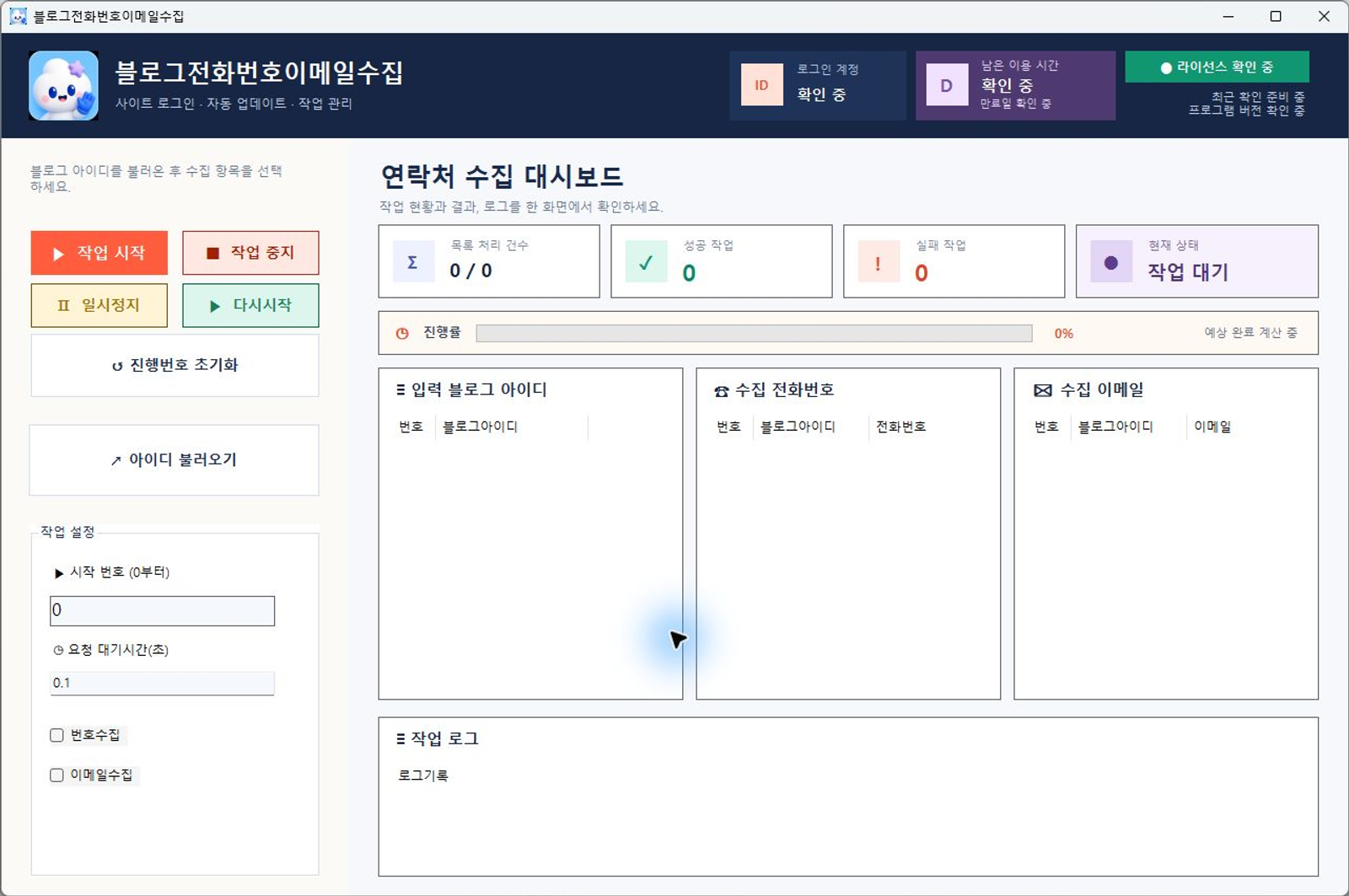Click the triangle icon beside 시작 번호

tap(59, 573)
